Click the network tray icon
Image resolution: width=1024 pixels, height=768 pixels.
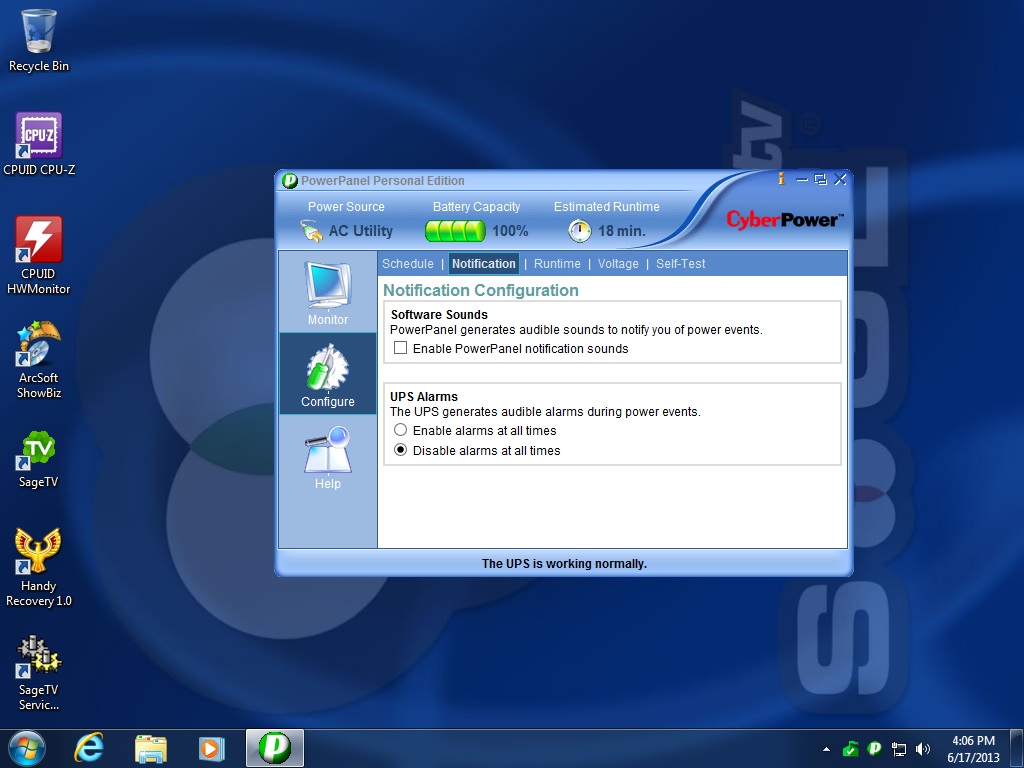click(899, 749)
